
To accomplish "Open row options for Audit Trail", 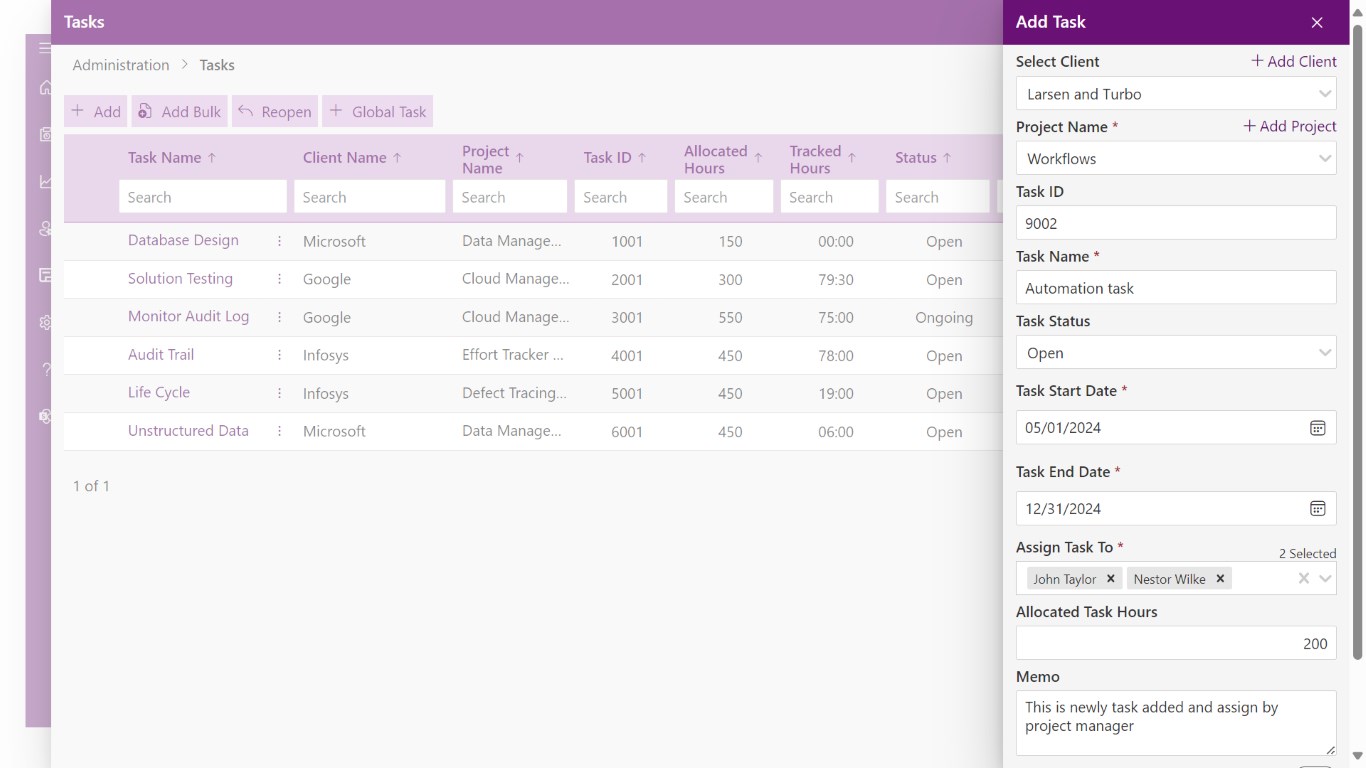I will 279,355.
